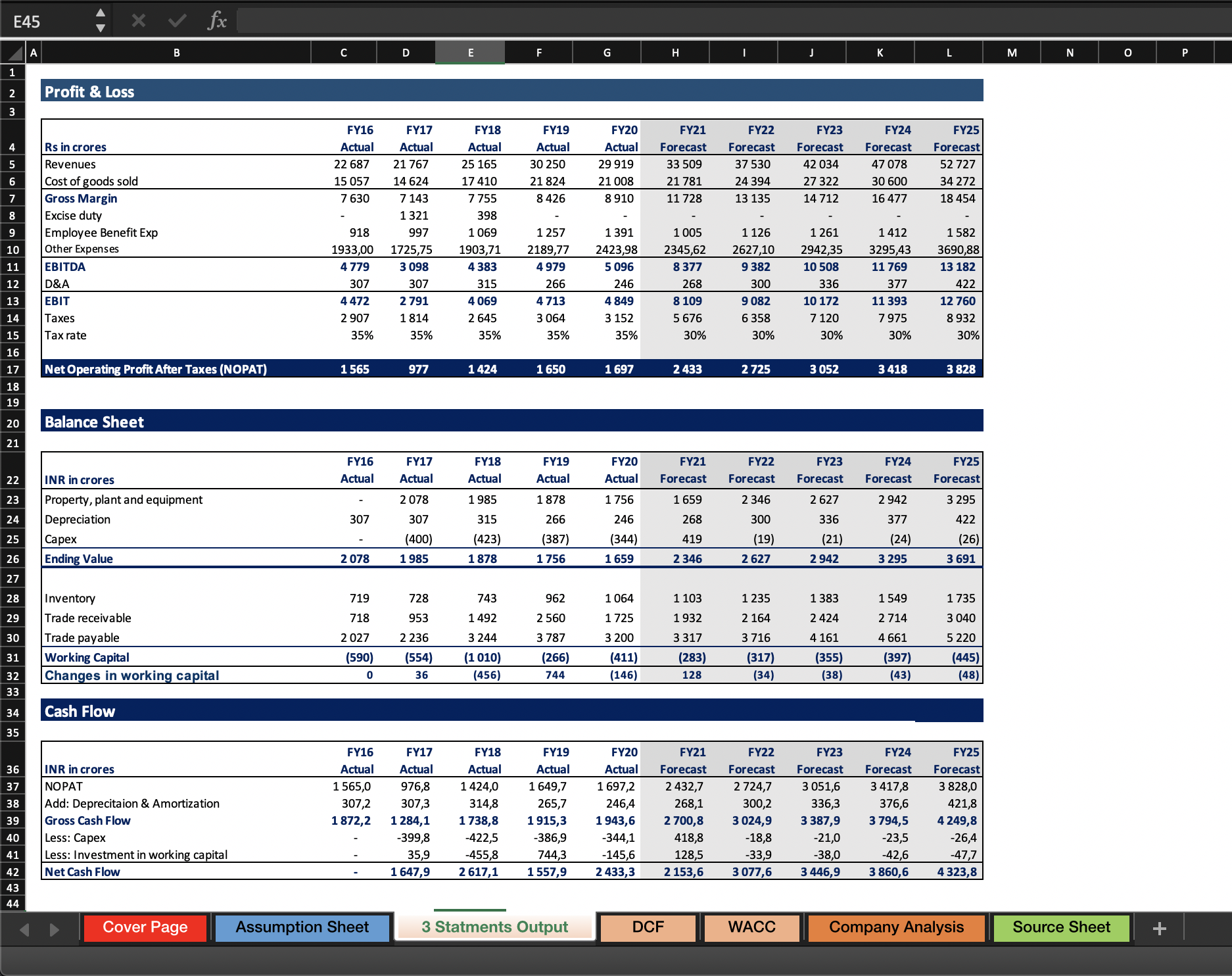Select column E header
1232x976 pixels.
pos(471,53)
